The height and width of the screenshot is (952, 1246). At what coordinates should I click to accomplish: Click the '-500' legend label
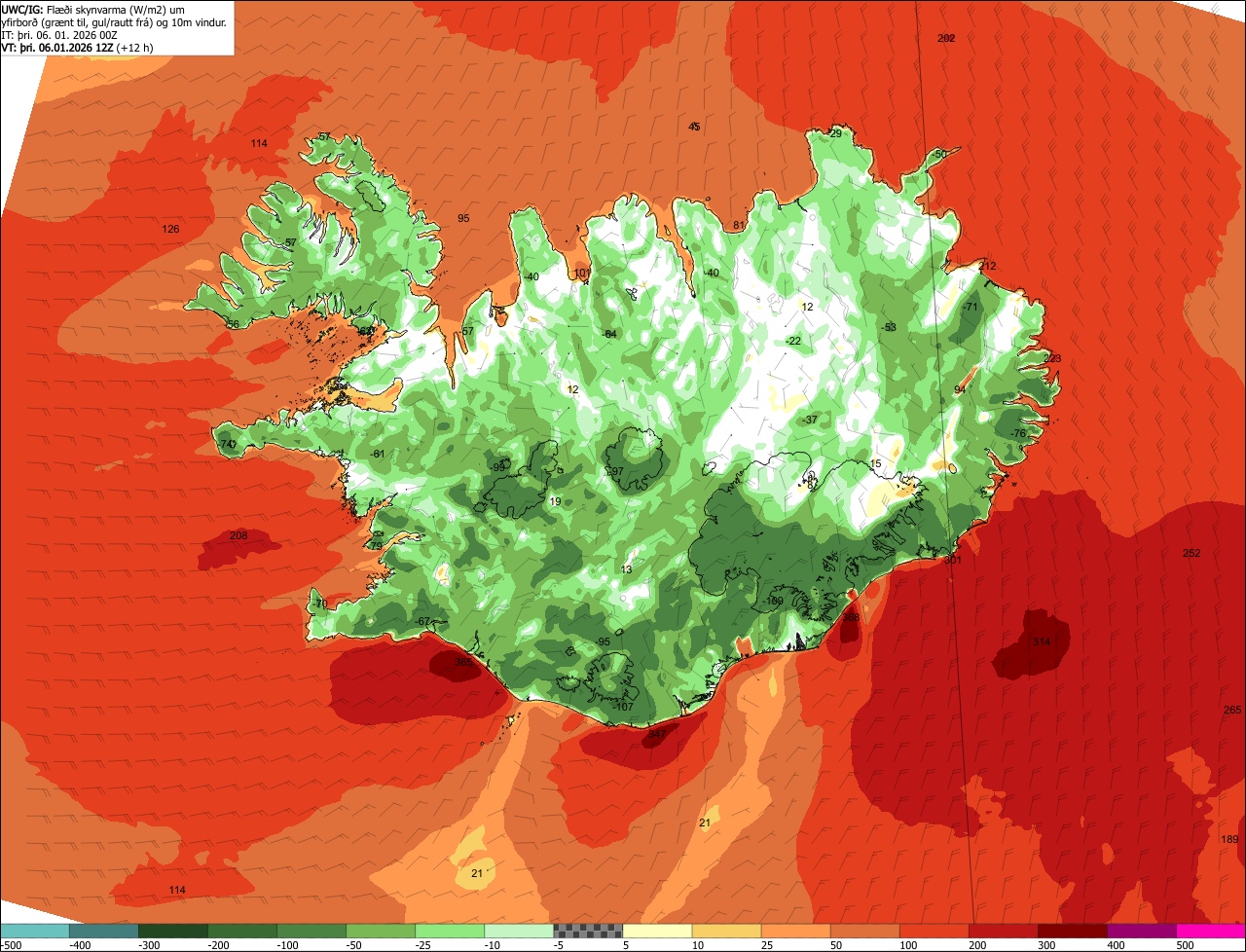pos(11,944)
